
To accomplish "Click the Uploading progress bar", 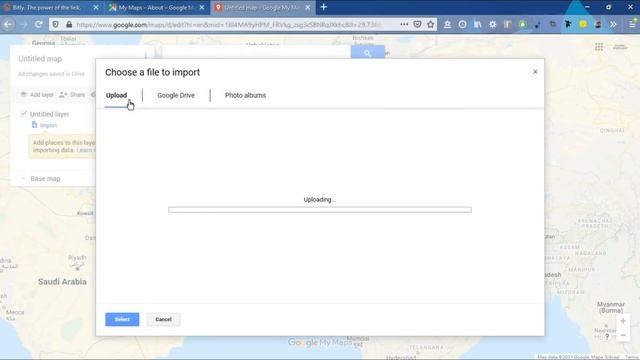I will tap(320, 210).
